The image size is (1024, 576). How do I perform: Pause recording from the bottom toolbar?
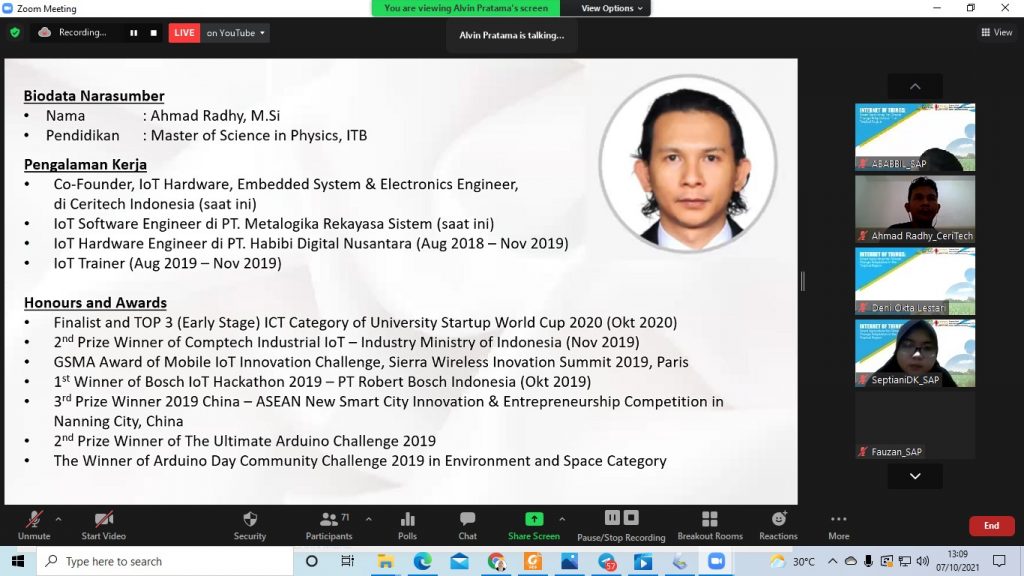[612, 518]
